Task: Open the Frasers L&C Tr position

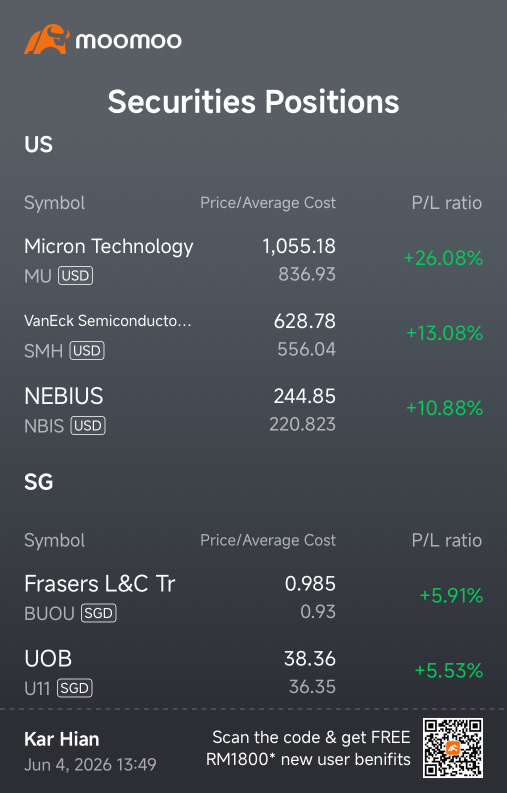Action: pyautogui.click(x=254, y=597)
